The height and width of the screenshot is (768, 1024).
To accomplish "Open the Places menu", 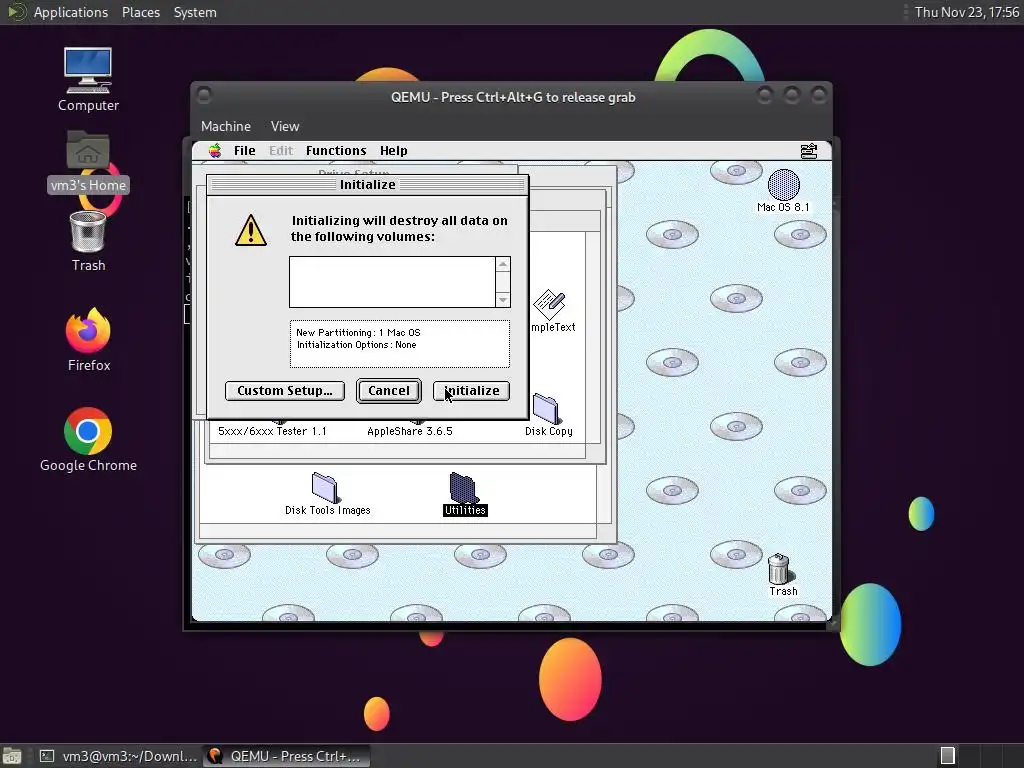I will (x=141, y=12).
